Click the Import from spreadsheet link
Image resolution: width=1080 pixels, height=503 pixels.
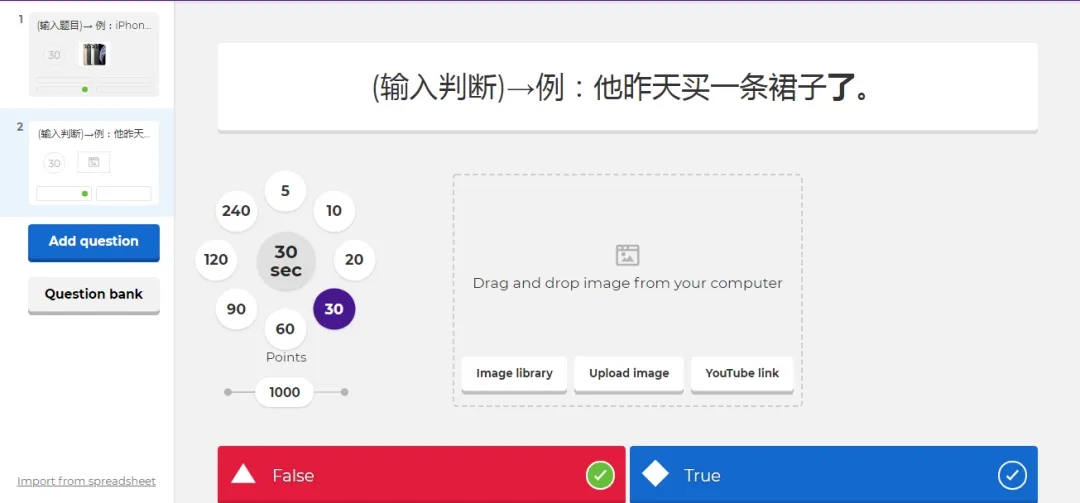(x=86, y=481)
